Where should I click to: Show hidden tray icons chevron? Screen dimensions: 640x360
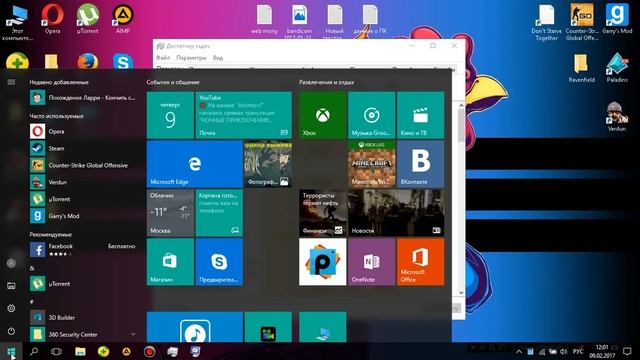pyautogui.click(x=519, y=351)
